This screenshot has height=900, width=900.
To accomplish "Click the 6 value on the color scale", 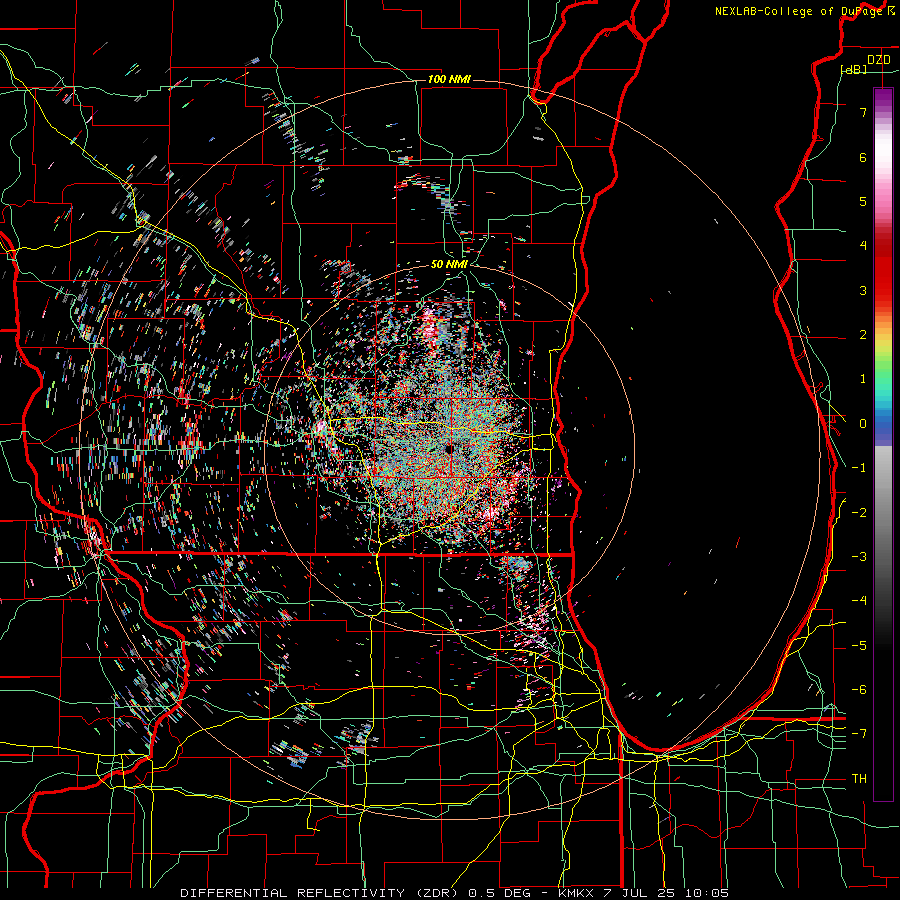I will (x=863, y=157).
